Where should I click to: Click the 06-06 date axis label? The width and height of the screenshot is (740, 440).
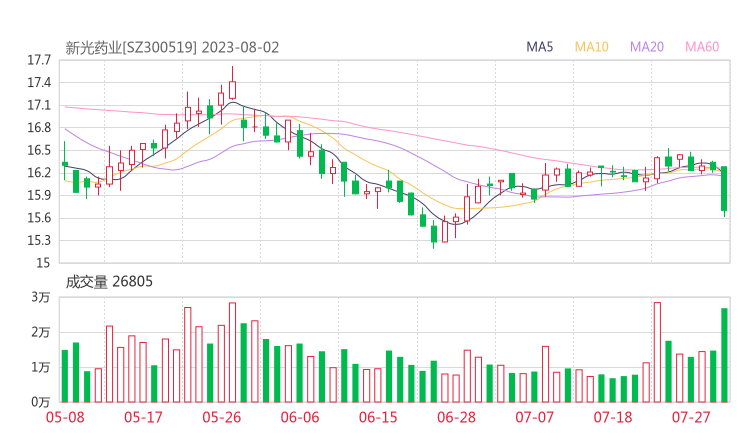click(300, 417)
